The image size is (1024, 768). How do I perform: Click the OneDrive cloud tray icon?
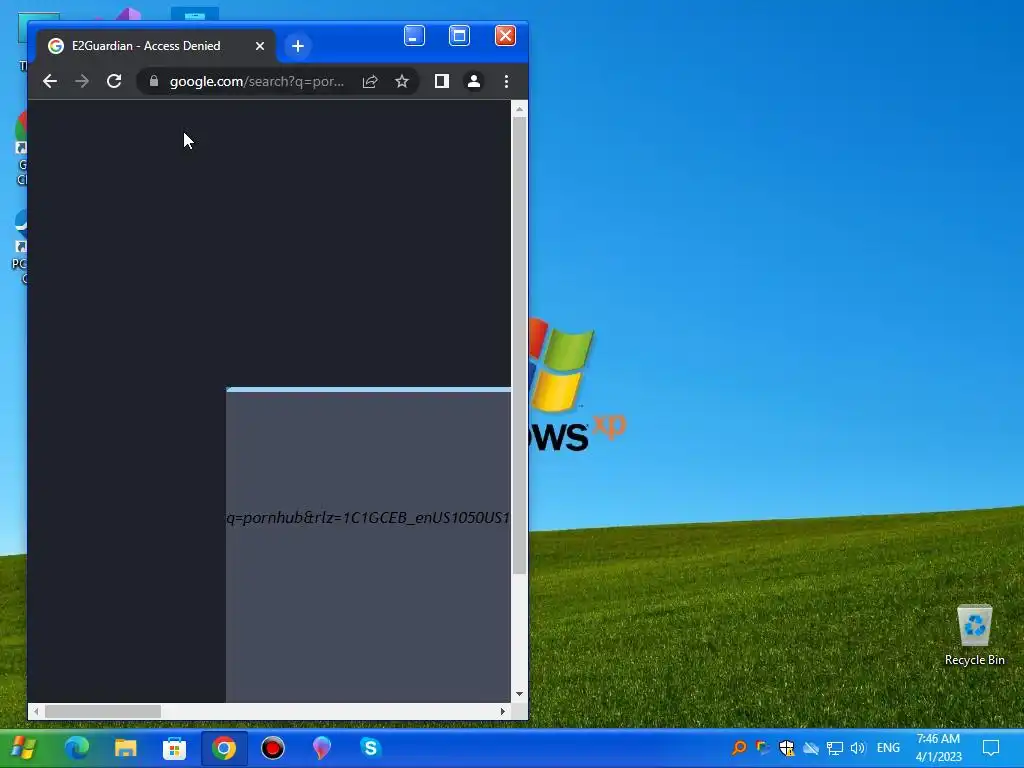[x=810, y=748]
